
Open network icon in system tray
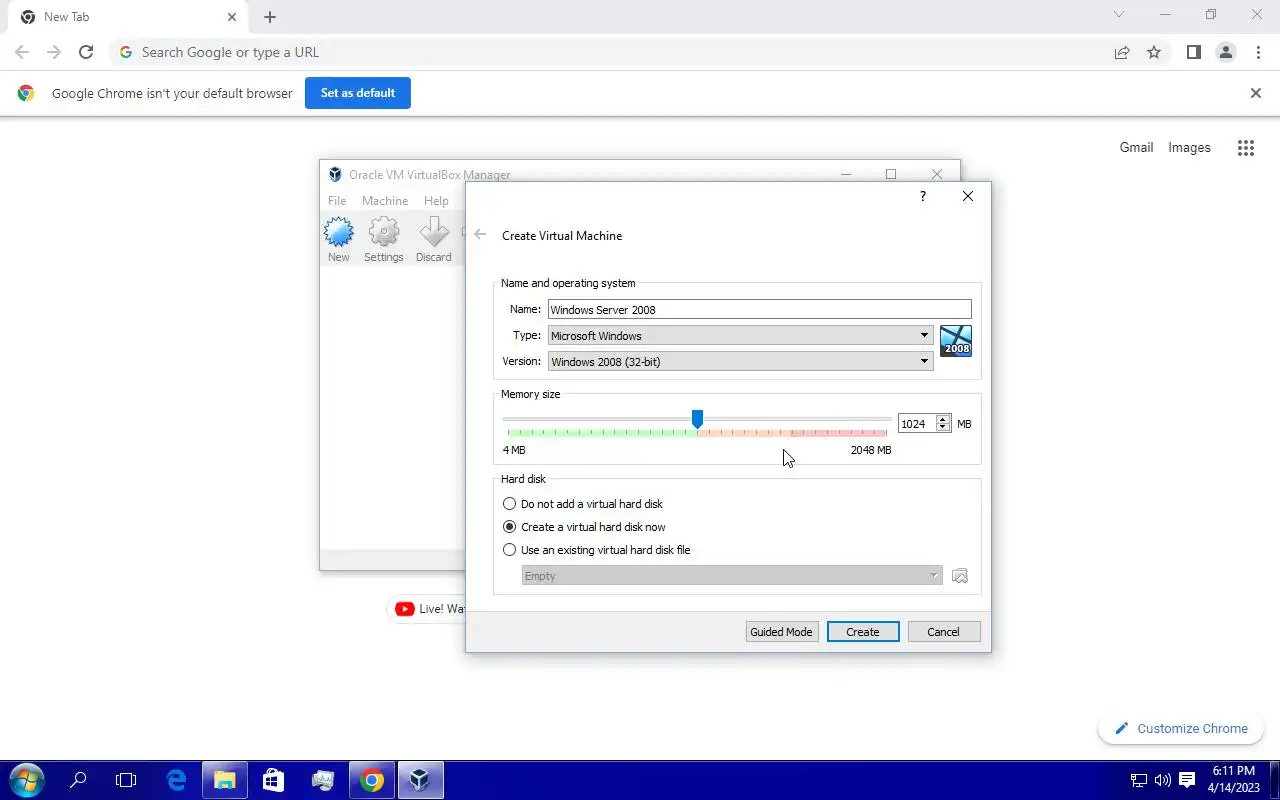click(1138, 780)
